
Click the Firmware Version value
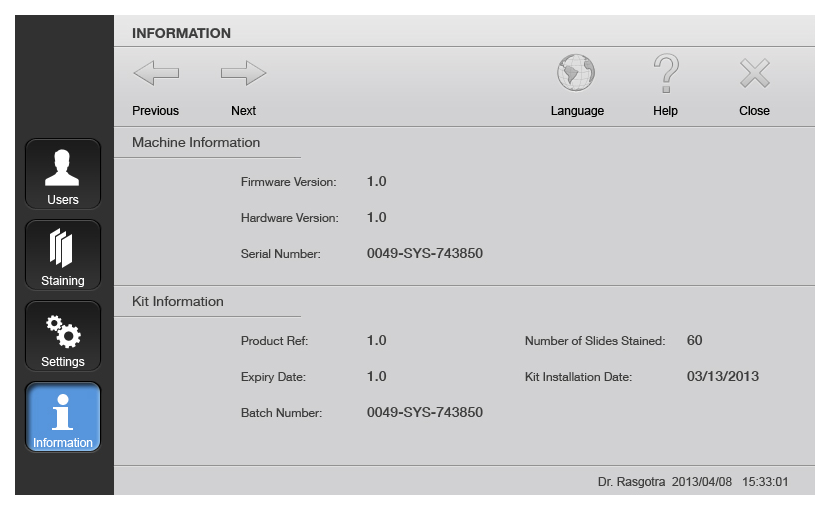376,182
